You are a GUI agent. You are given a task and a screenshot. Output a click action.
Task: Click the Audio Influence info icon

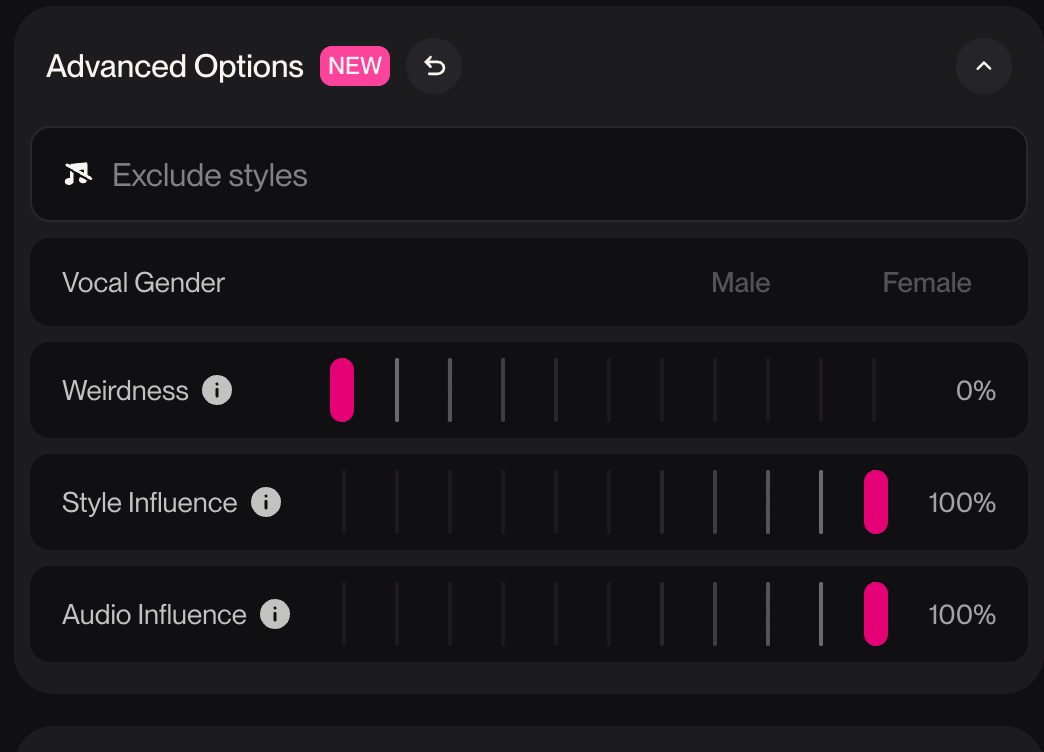[275, 614]
